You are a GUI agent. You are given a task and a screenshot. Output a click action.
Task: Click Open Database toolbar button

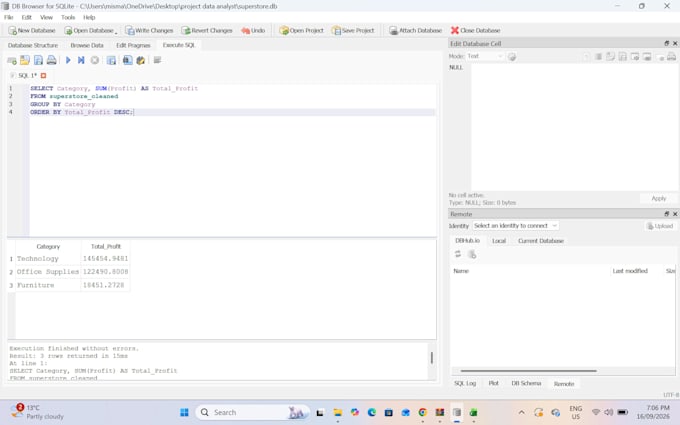point(88,30)
